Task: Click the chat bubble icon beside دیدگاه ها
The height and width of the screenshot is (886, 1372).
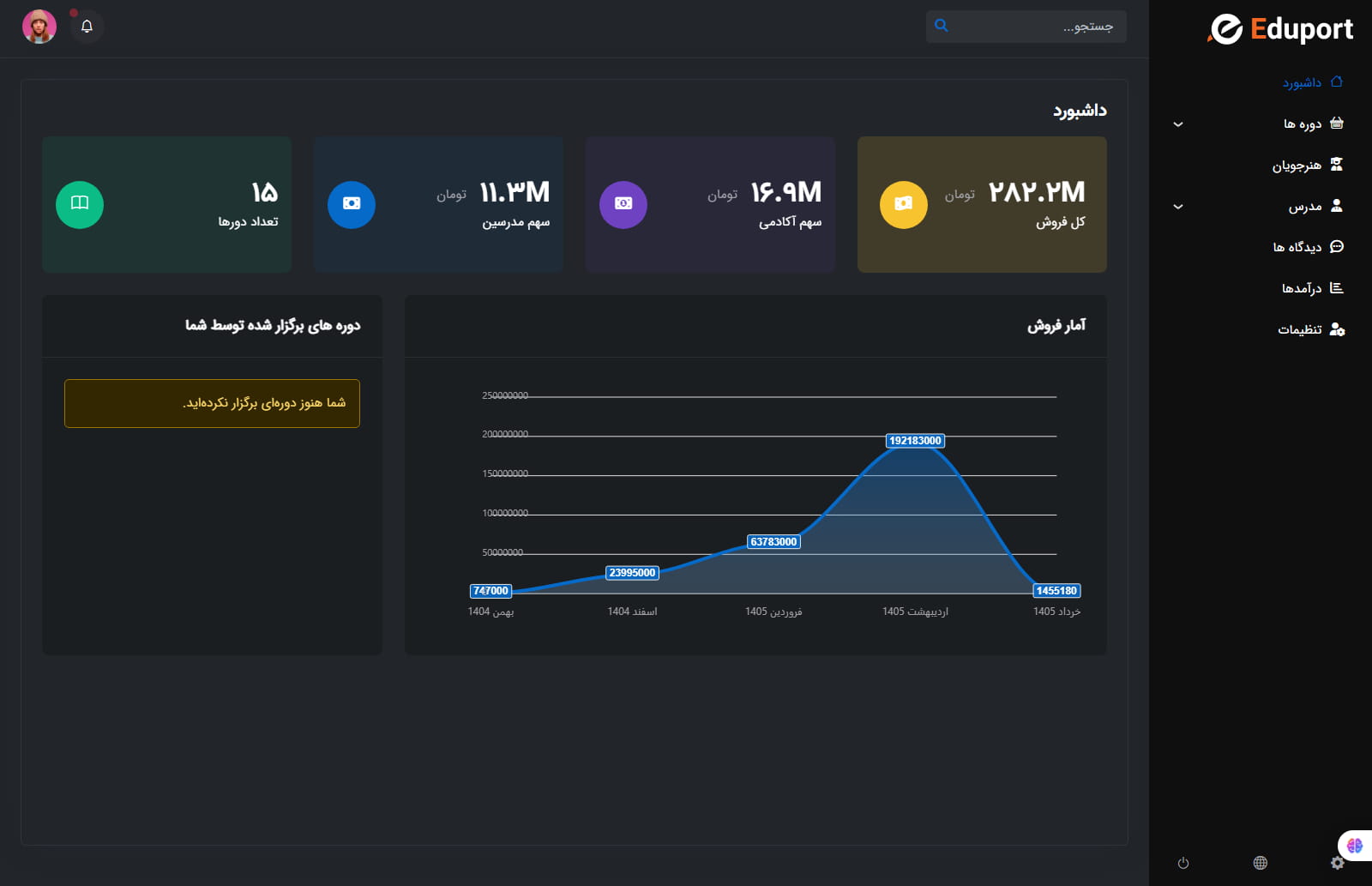Action: pos(1336,246)
